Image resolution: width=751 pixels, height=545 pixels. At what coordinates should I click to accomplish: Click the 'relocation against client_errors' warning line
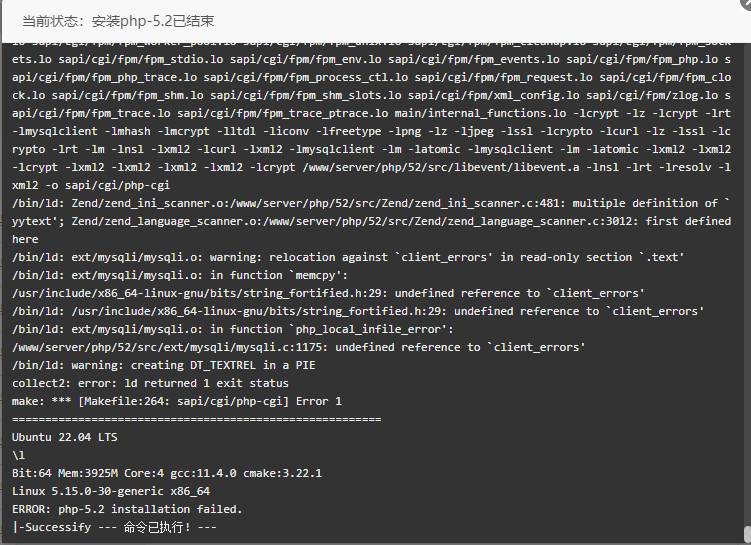[348, 257]
